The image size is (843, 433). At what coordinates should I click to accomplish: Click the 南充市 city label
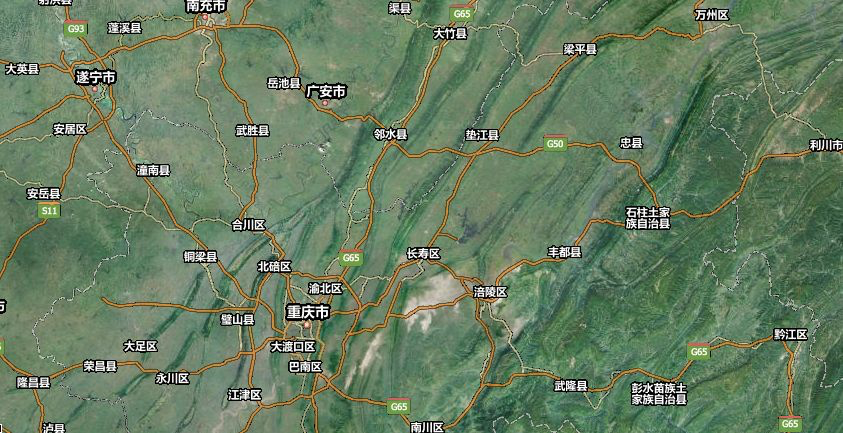coord(208,6)
